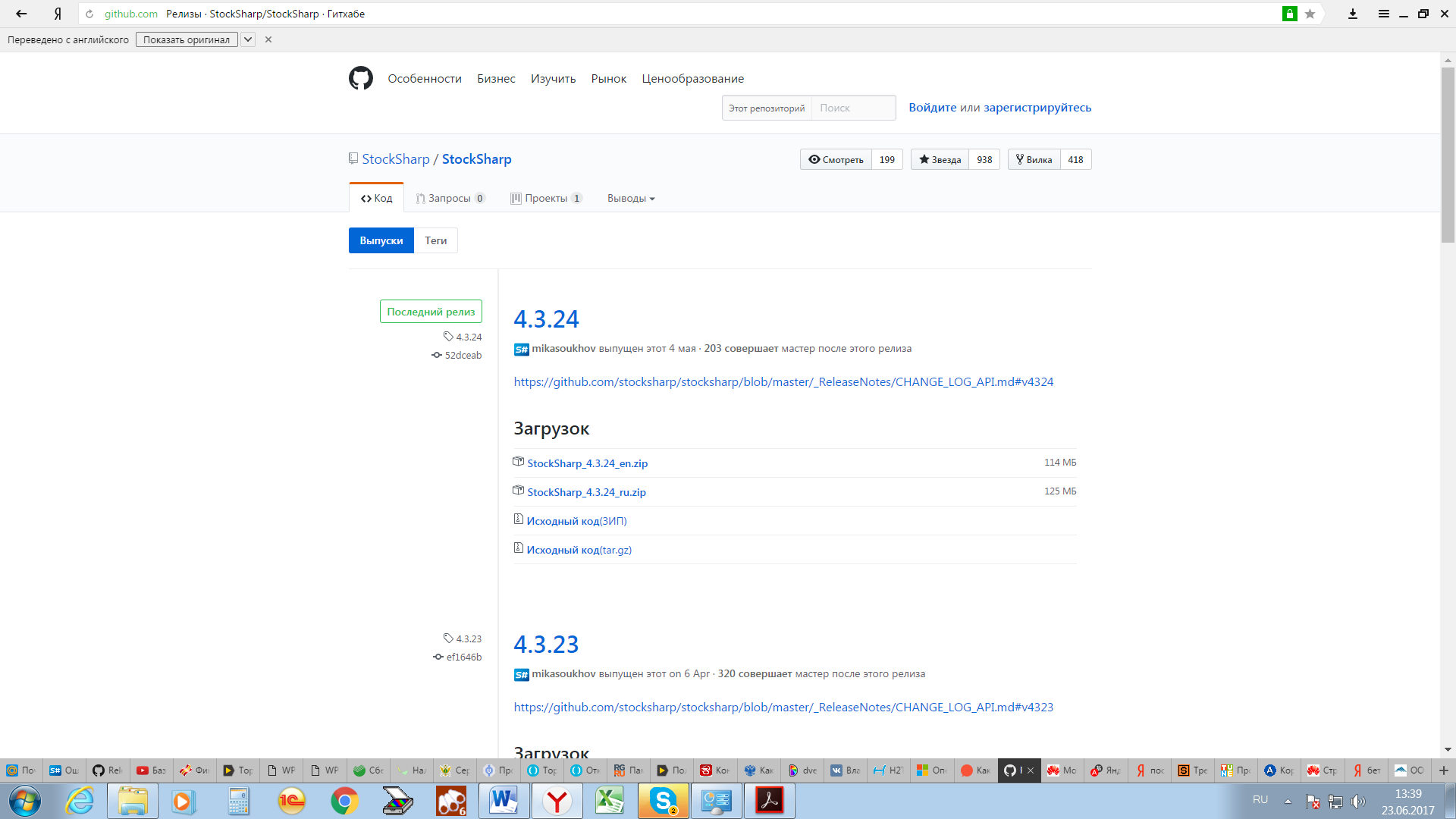
Task: Bookmark this page with the star icon
Action: pyautogui.click(x=1310, y=14)
